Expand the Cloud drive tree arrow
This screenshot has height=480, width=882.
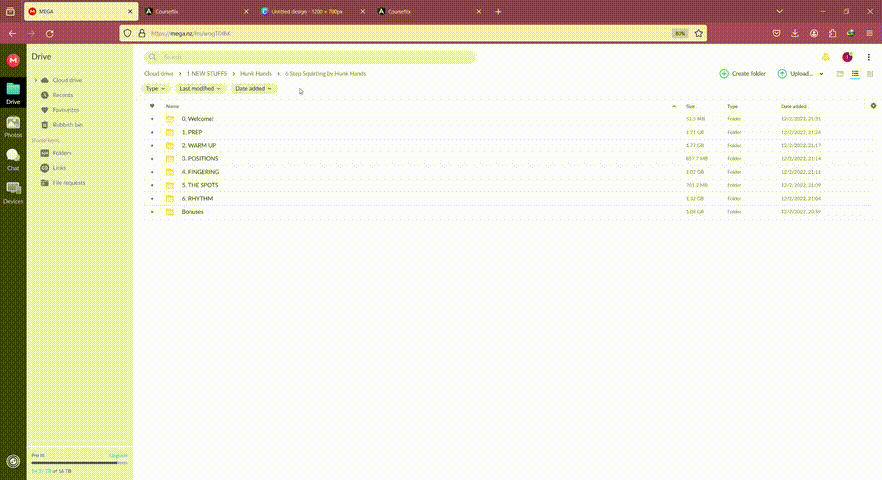tap(35, 80)
